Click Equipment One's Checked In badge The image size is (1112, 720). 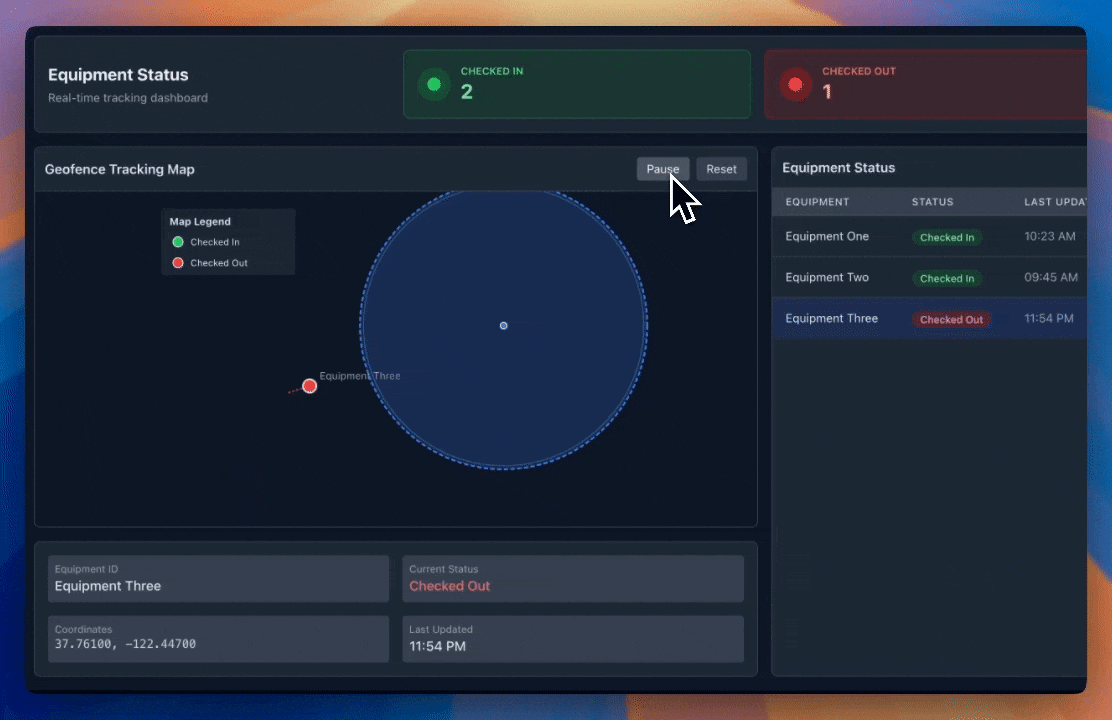[x=947, y=238]
